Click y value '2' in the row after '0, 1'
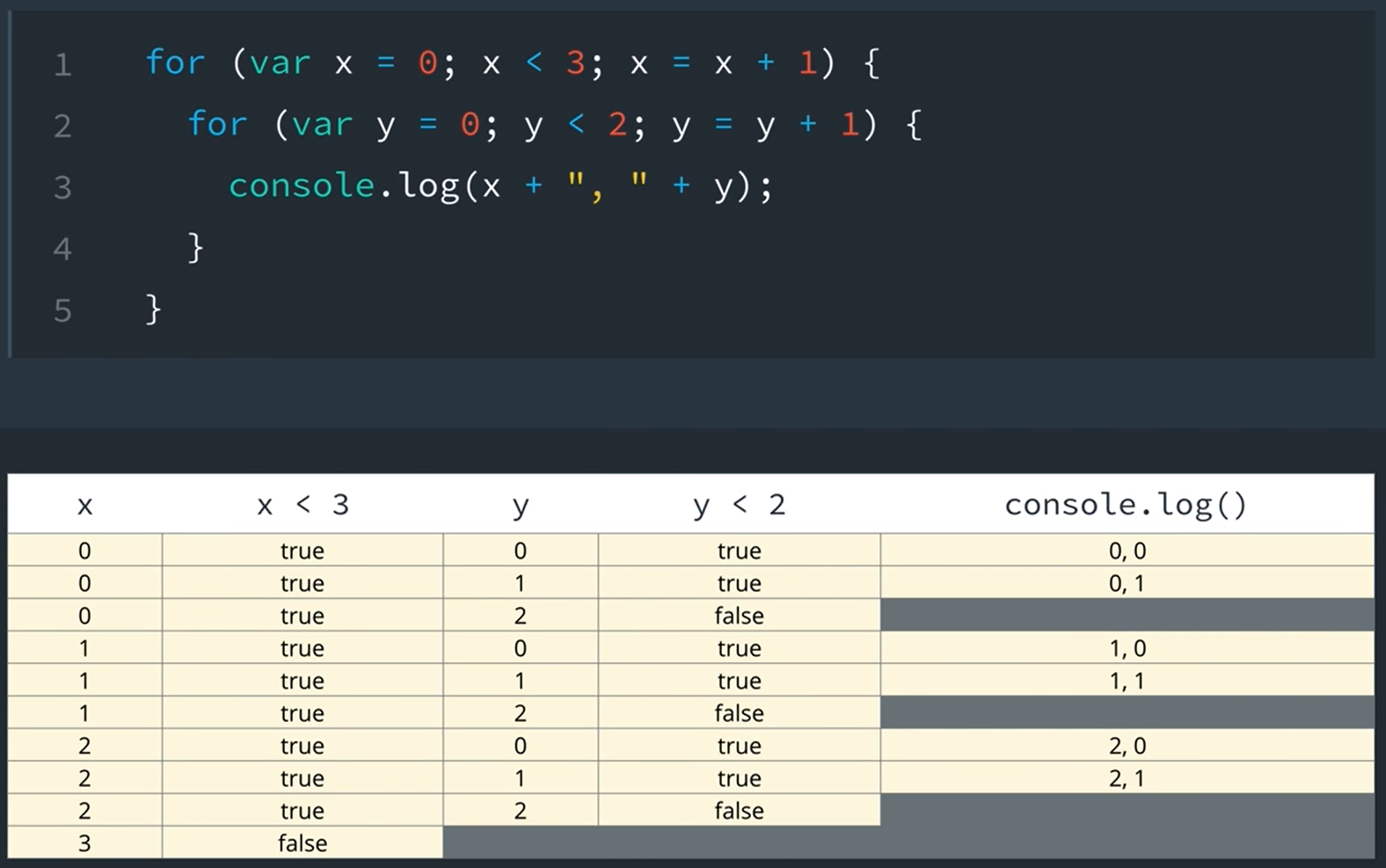The height and width of the screenshot is (868, 1386). pos(521,616)
